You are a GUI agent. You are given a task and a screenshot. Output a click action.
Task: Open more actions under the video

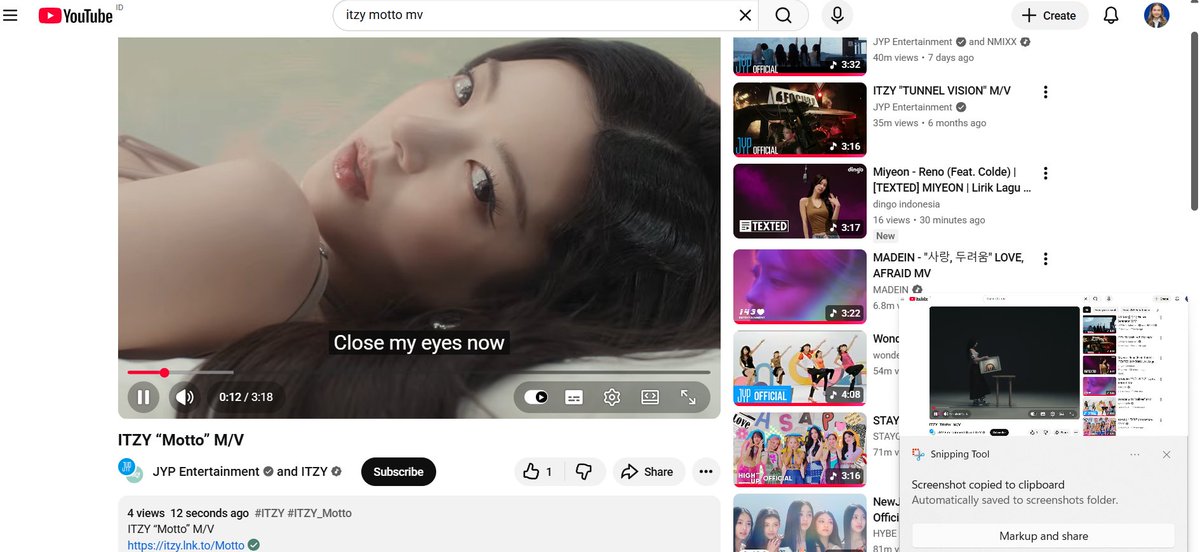point(706,472)
